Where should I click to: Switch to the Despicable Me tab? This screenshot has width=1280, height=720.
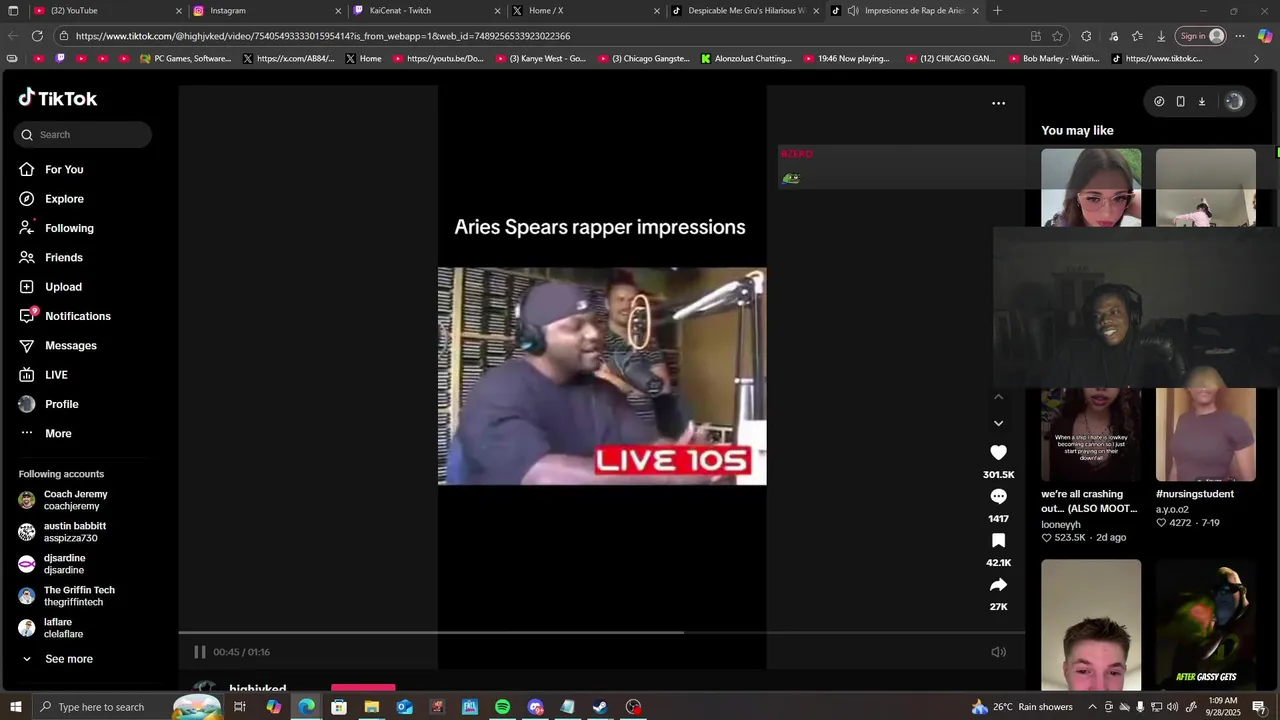(x=746, y=11)
